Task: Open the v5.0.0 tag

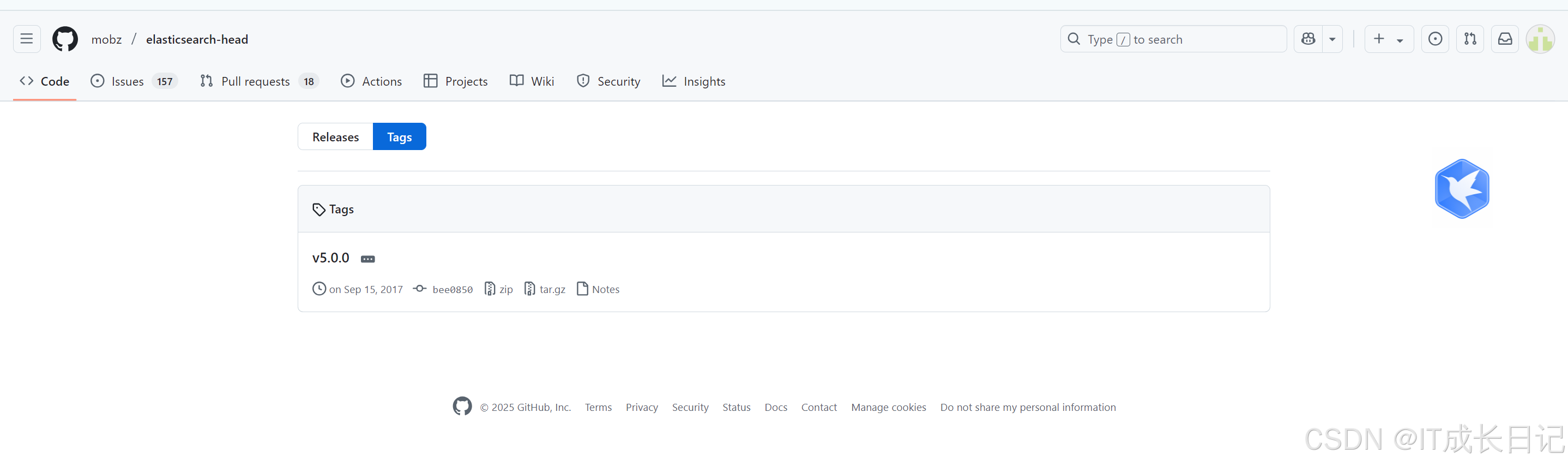Action: click(330, 258)
